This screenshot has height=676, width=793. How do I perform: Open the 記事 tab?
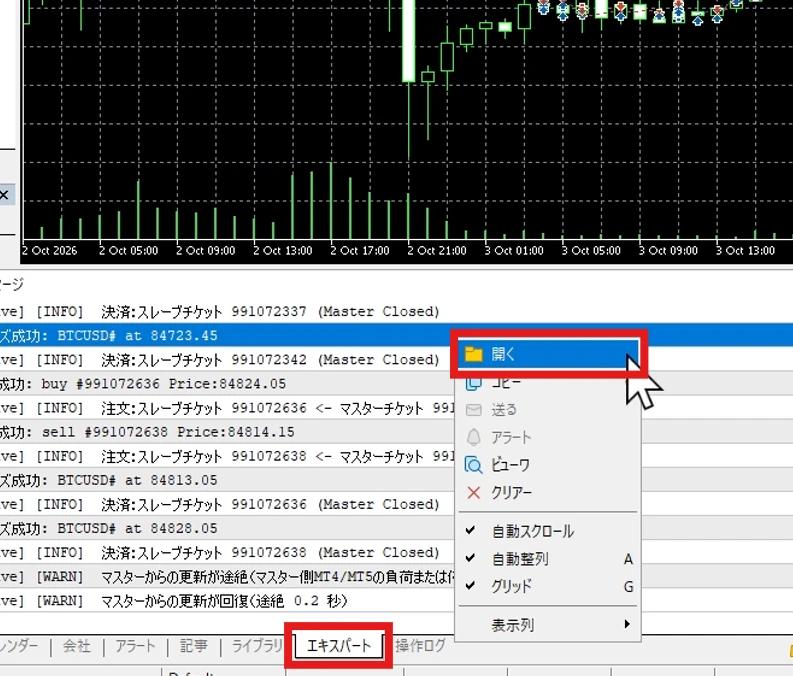(194, 646)
